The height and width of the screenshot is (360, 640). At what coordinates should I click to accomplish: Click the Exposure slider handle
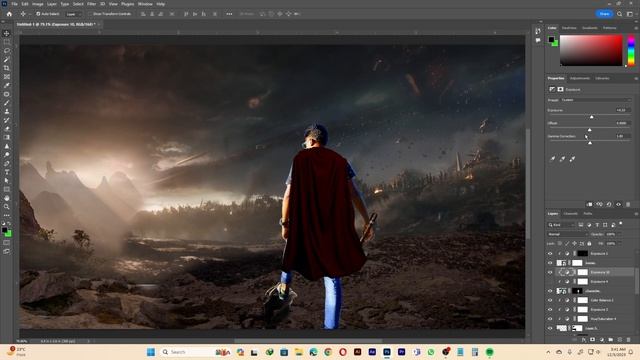[x=592, y=117]
